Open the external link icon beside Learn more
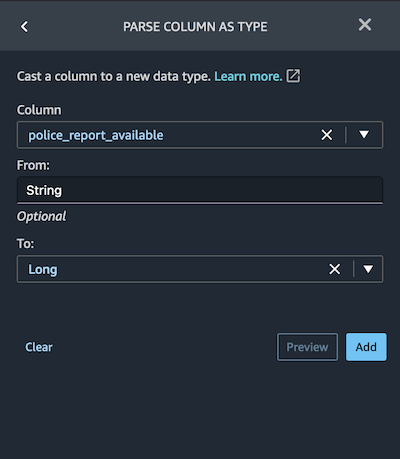This screenshot has height=459, width=400. [293, 76]
